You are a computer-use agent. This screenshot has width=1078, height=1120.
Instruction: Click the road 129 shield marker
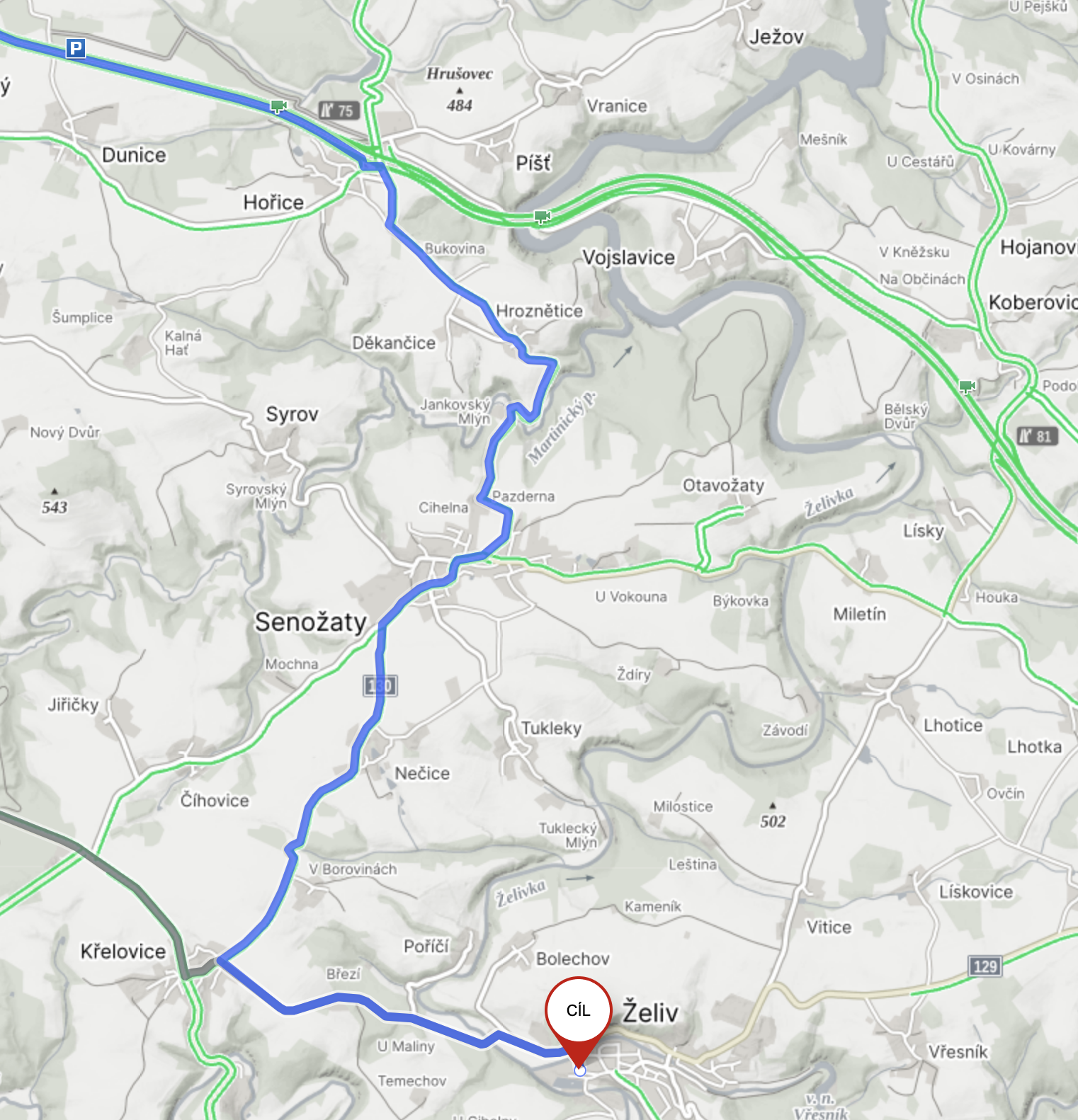click(x=985, y=966)
